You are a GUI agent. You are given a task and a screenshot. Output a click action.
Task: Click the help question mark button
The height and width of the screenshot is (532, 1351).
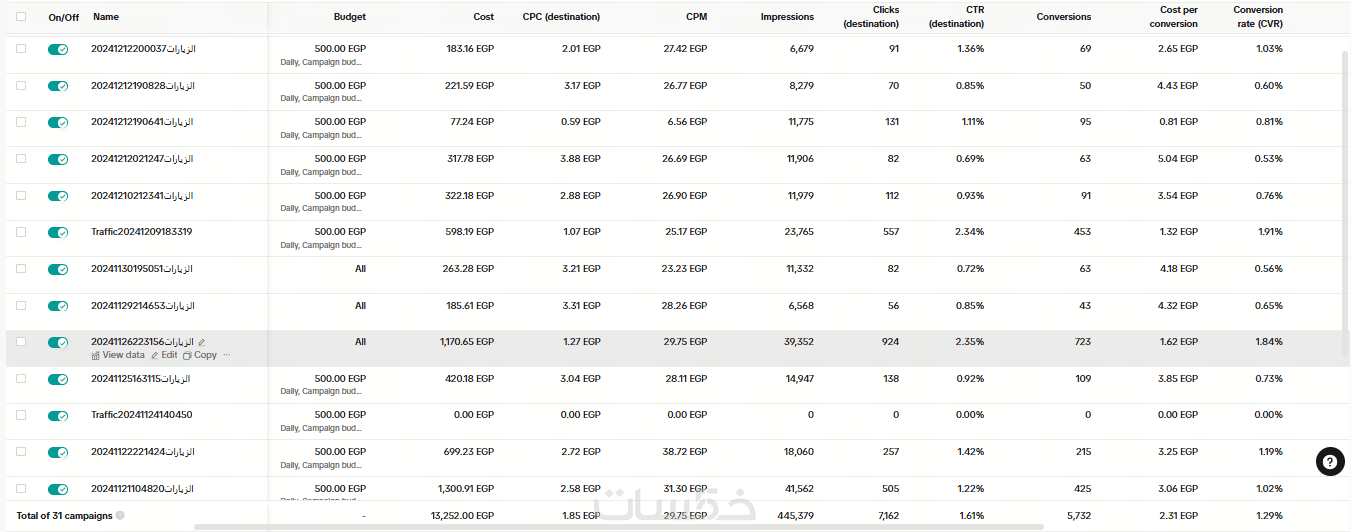[x=1329, y=461]
